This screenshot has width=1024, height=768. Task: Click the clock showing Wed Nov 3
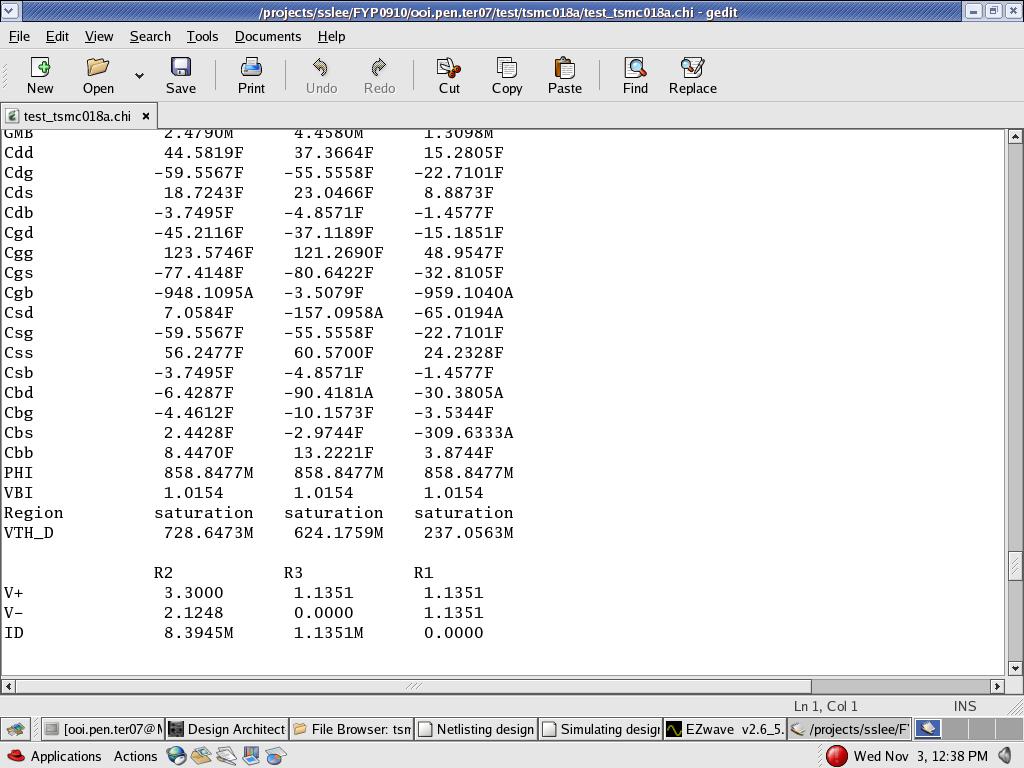pyautogui.click(x=921, y=756)
